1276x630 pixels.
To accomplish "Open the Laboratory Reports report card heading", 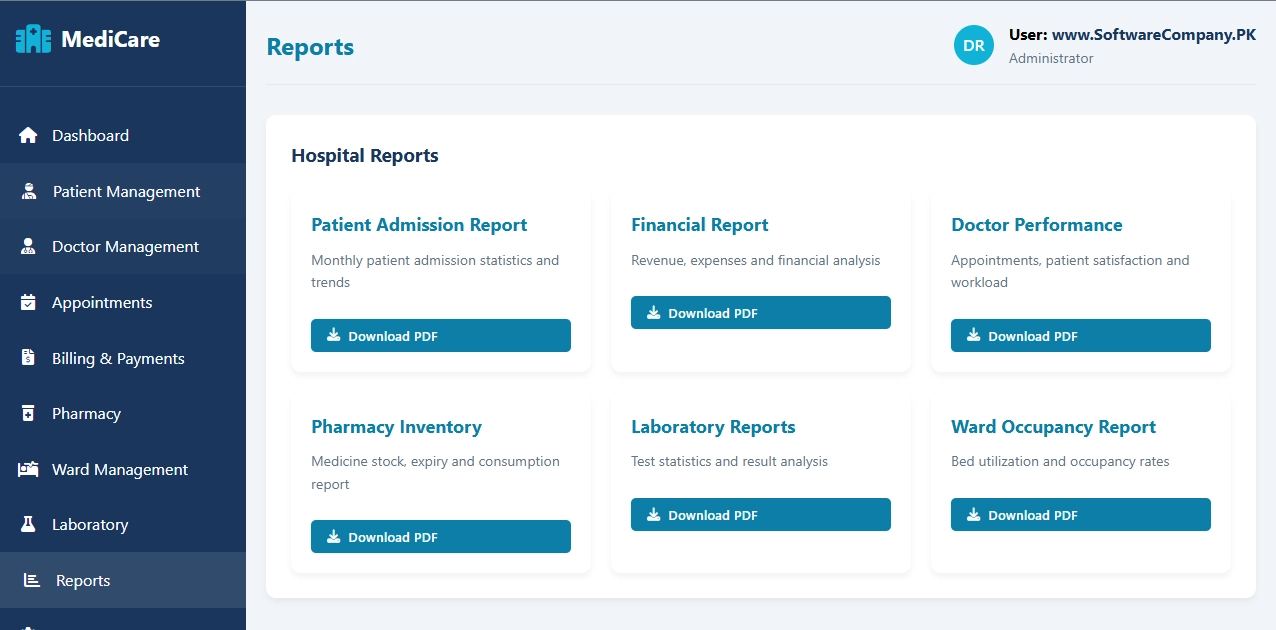I will [x=713, y=426].
